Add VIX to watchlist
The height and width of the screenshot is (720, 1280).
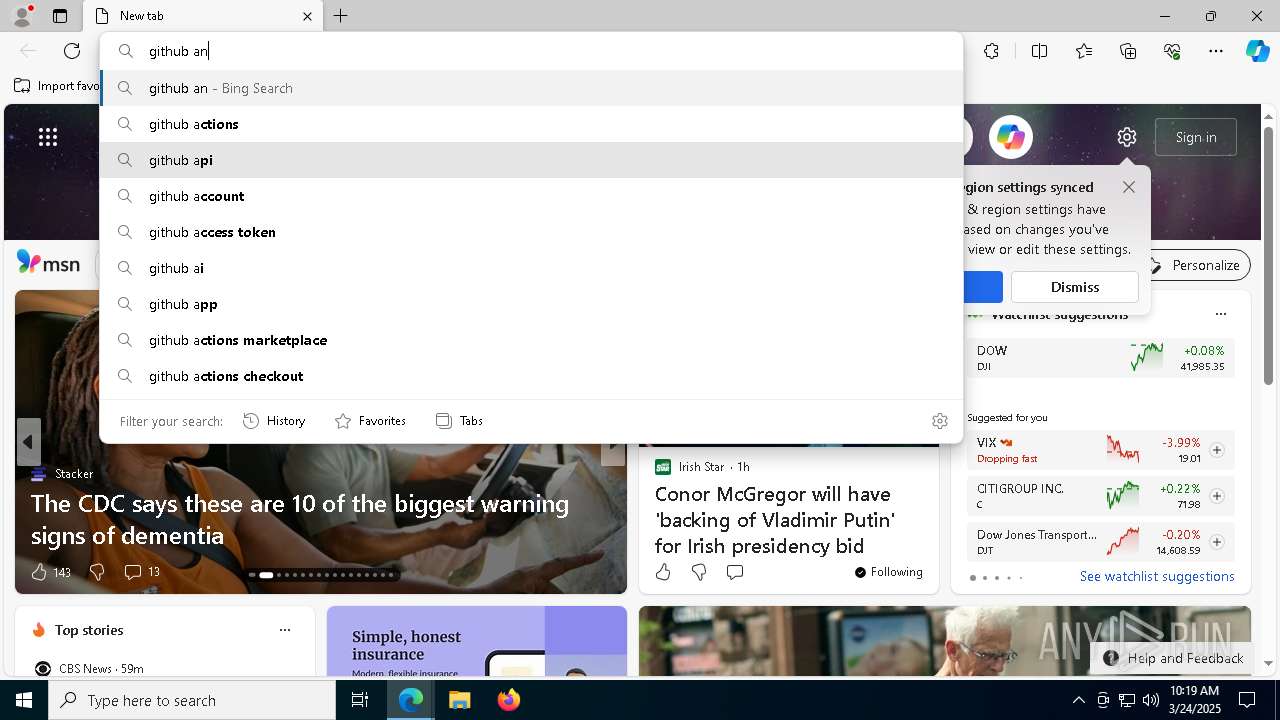pos(1217,450)
